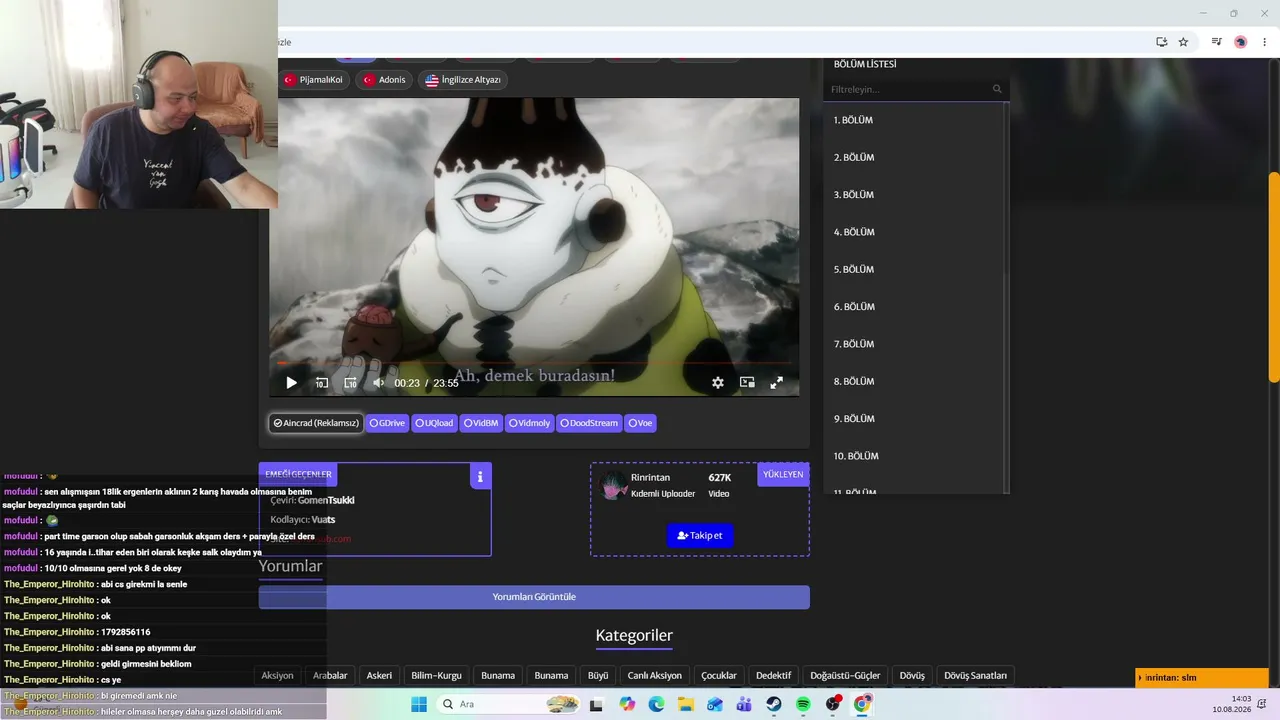Screen dimensions: 1280x720
Task: Open the Canlı Aksiyon category
Action: pos(654,675)
